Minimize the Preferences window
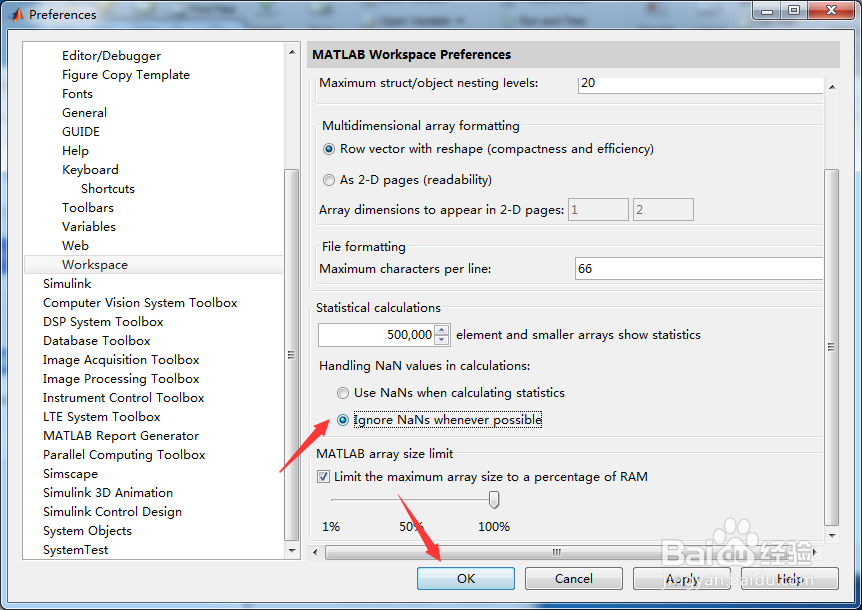Image resolution: width=862 pixels, height=610 pixels. 767,10
